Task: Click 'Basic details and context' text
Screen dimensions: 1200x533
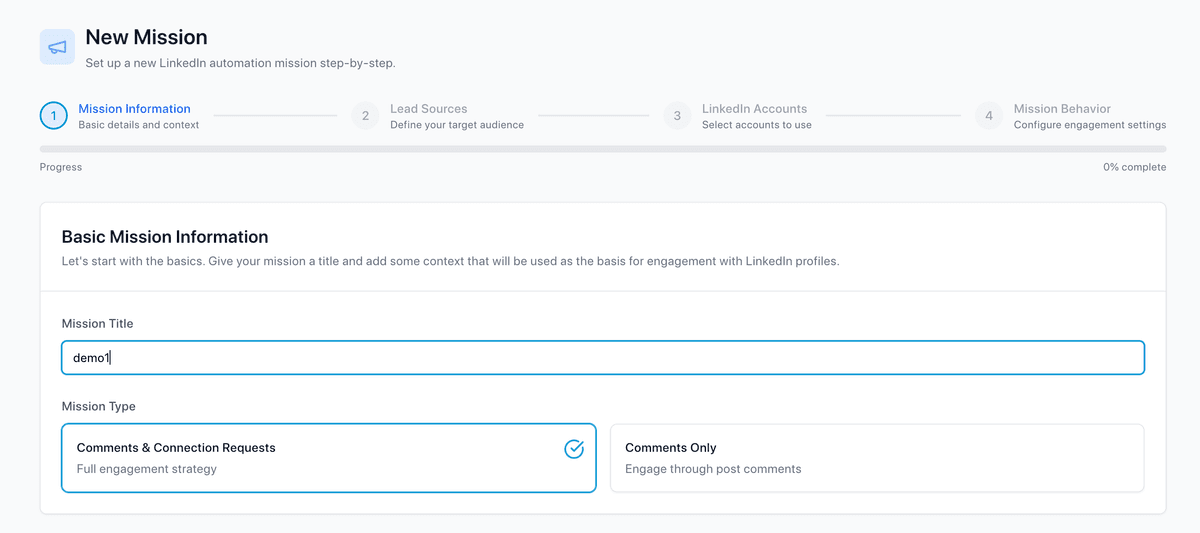Action: tap(139, 125)
